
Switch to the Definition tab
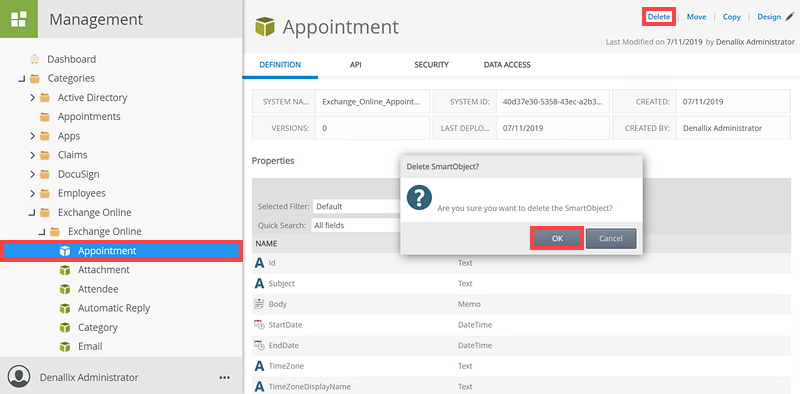[280, 65]
